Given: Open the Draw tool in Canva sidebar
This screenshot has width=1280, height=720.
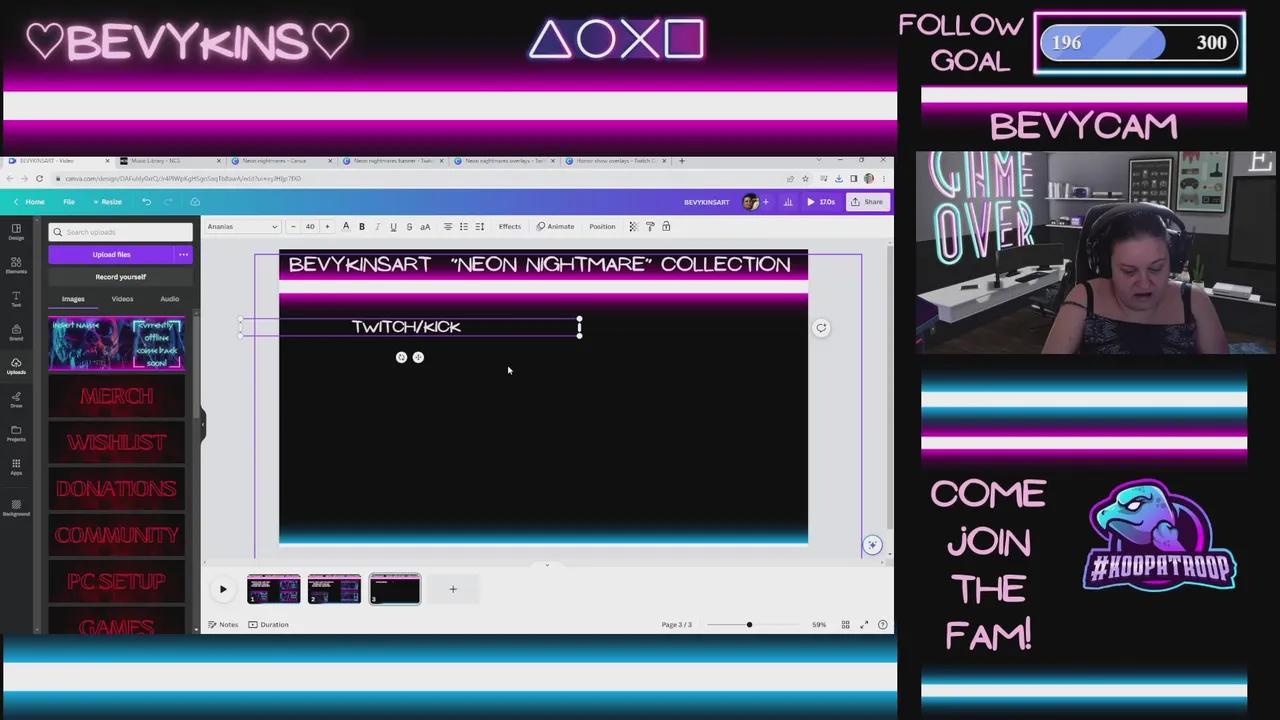Looking at the screenshot, I should click(16, 400).
